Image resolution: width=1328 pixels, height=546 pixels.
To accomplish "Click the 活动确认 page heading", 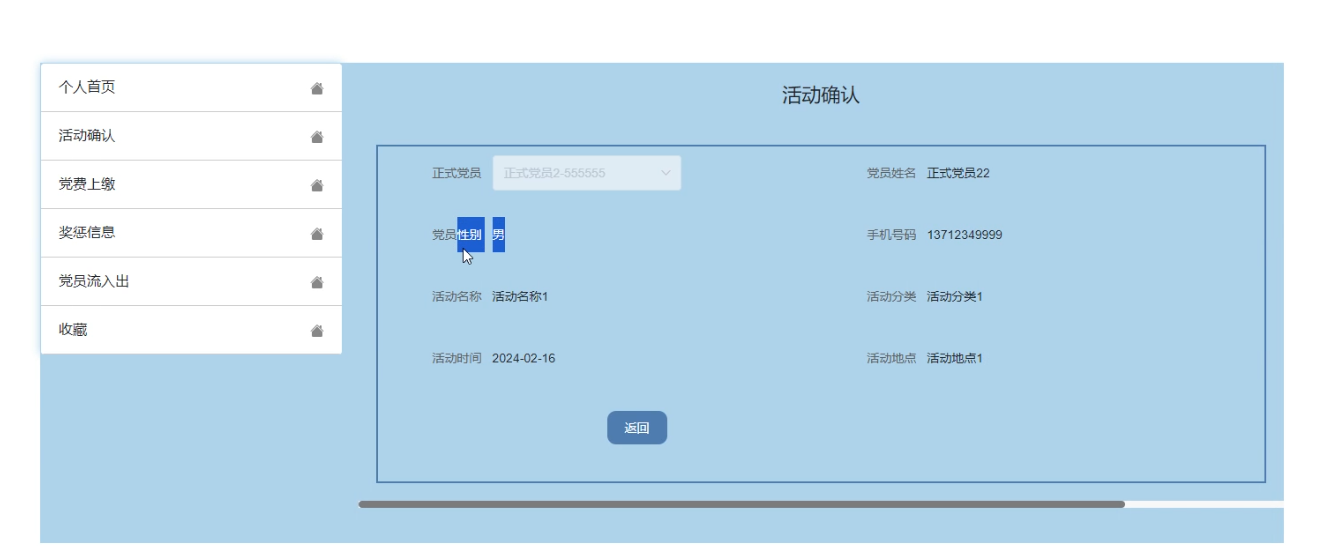I will [821, 96].
